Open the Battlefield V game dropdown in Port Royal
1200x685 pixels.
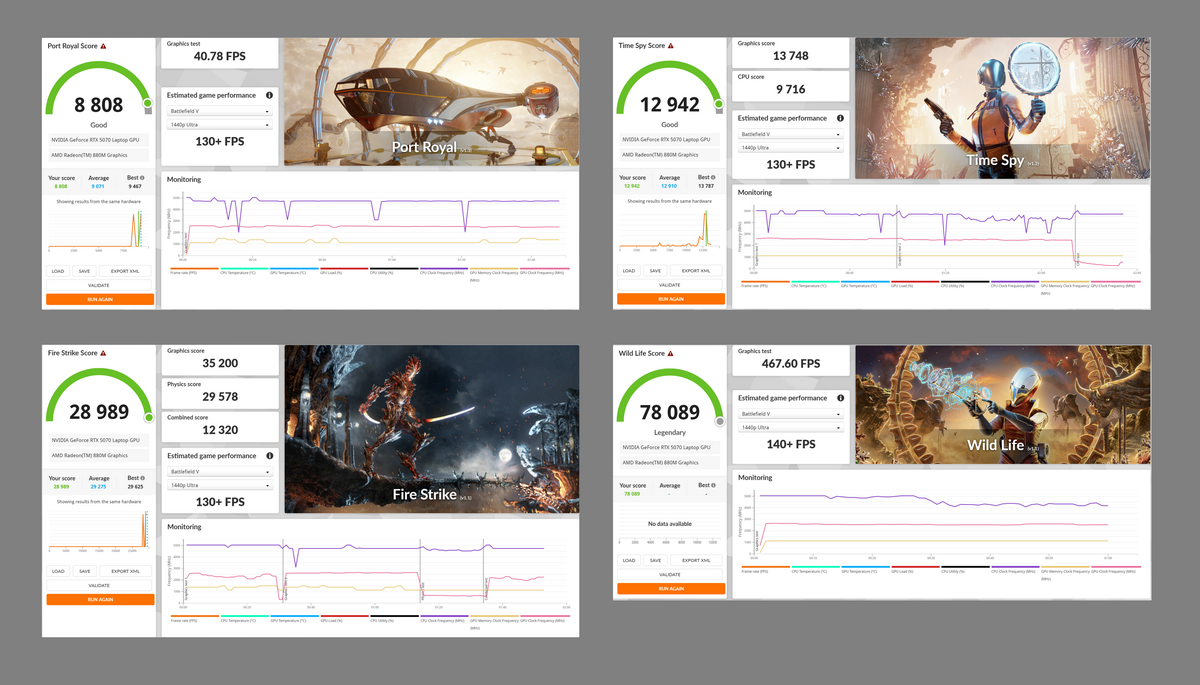coord(219,111)
